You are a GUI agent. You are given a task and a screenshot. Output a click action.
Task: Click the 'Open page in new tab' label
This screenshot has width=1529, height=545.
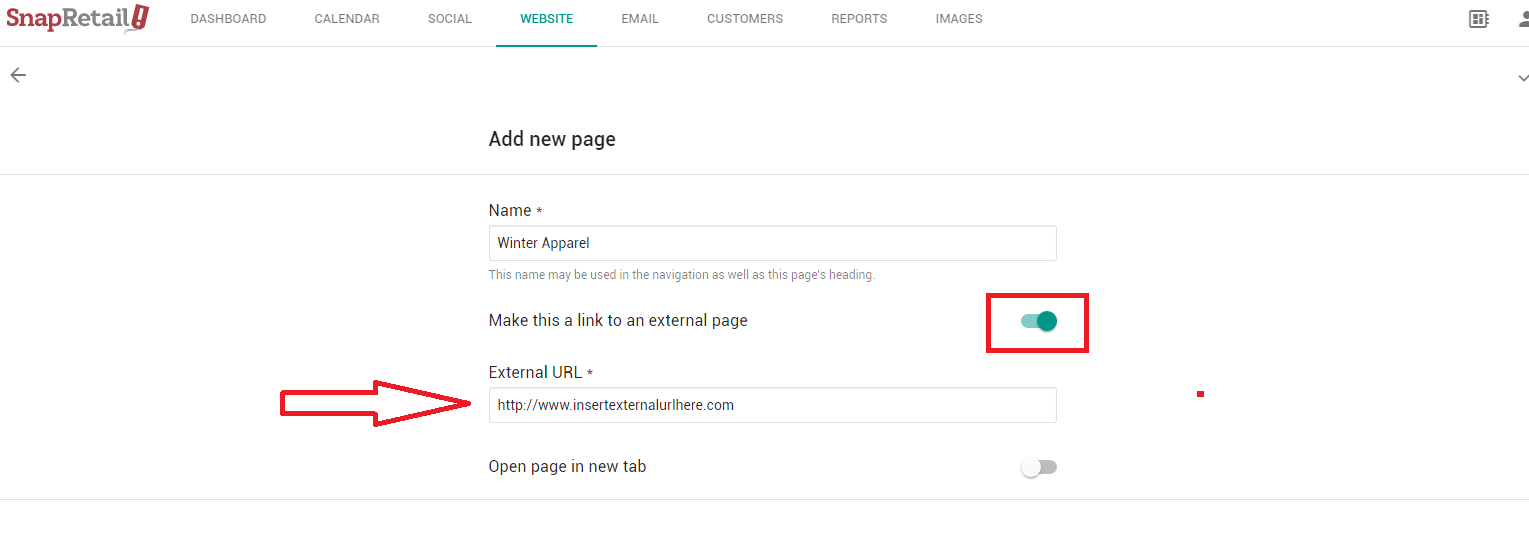[567, 467]
